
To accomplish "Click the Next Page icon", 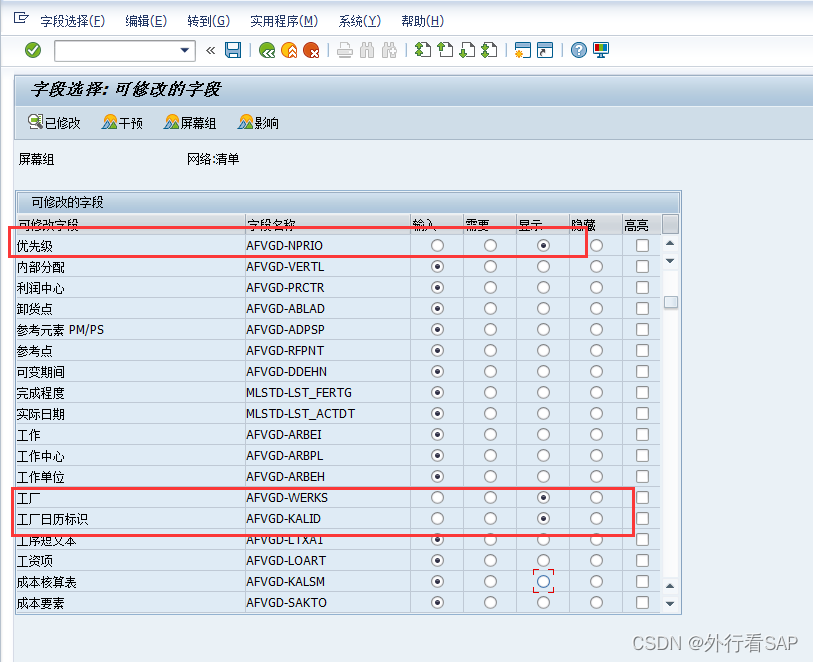I will pos(467,50).
